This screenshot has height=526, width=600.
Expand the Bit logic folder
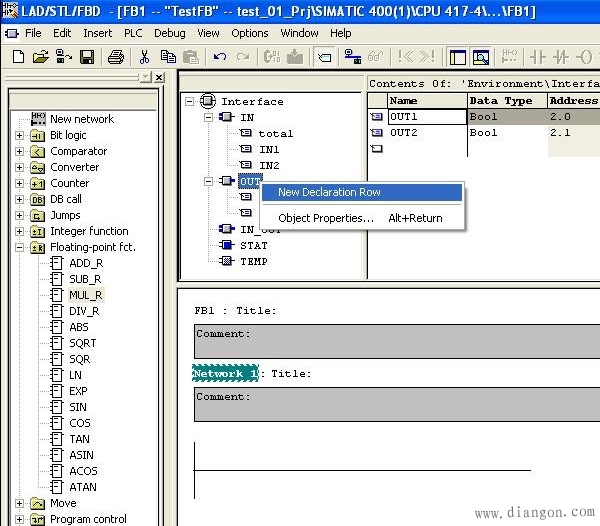tap(20, 135)
